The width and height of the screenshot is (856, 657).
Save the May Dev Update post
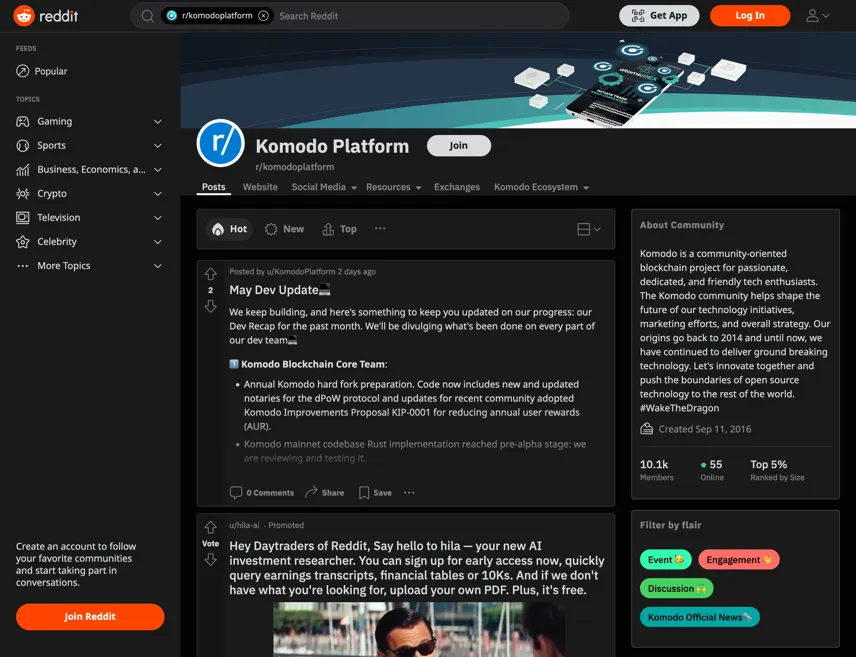375,493
